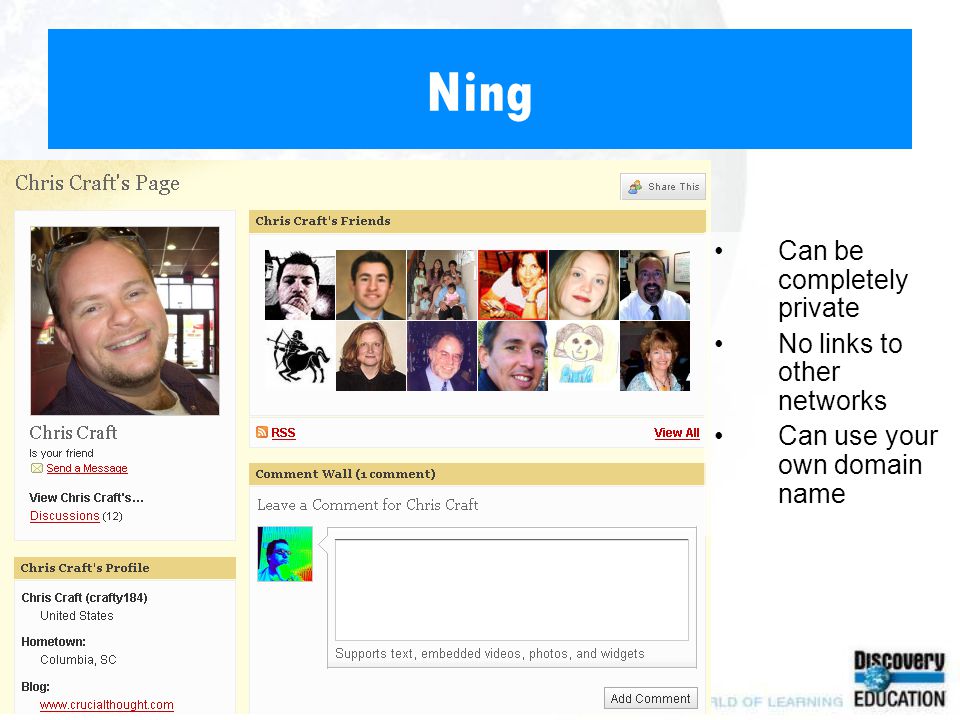The height and width of the screenshot is (720, 960).
Task: Click the envelope icon beside Send a Message
Action: coord(37,468)
